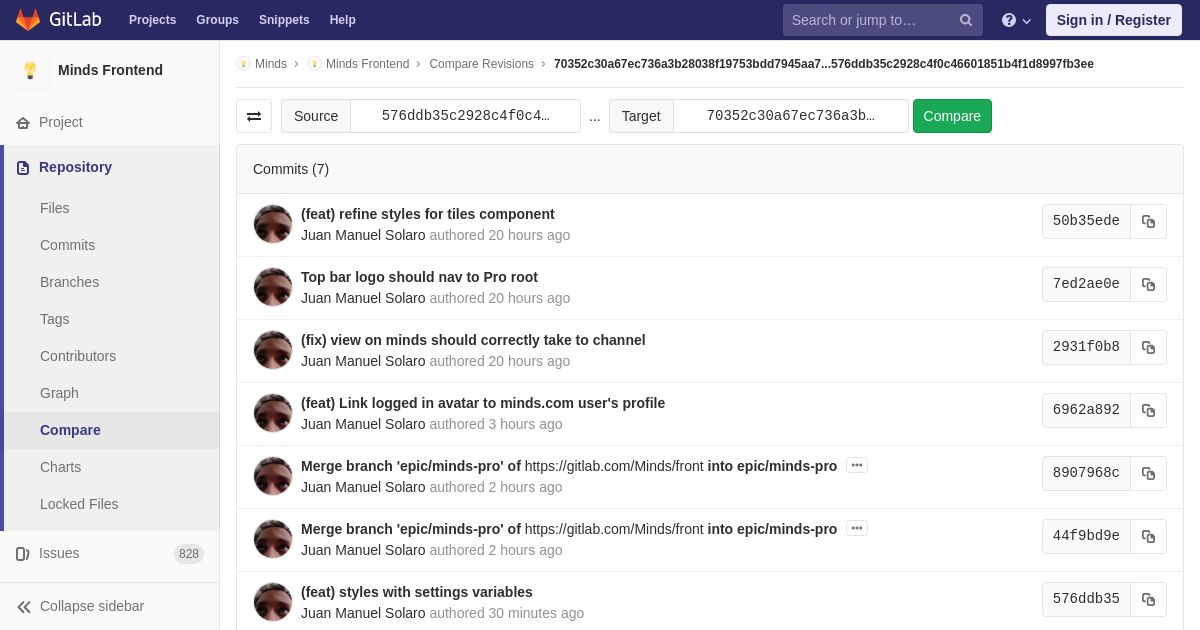Click the Project sidebar item
Screen dimensions: 1200x630
tap(110, 122)
